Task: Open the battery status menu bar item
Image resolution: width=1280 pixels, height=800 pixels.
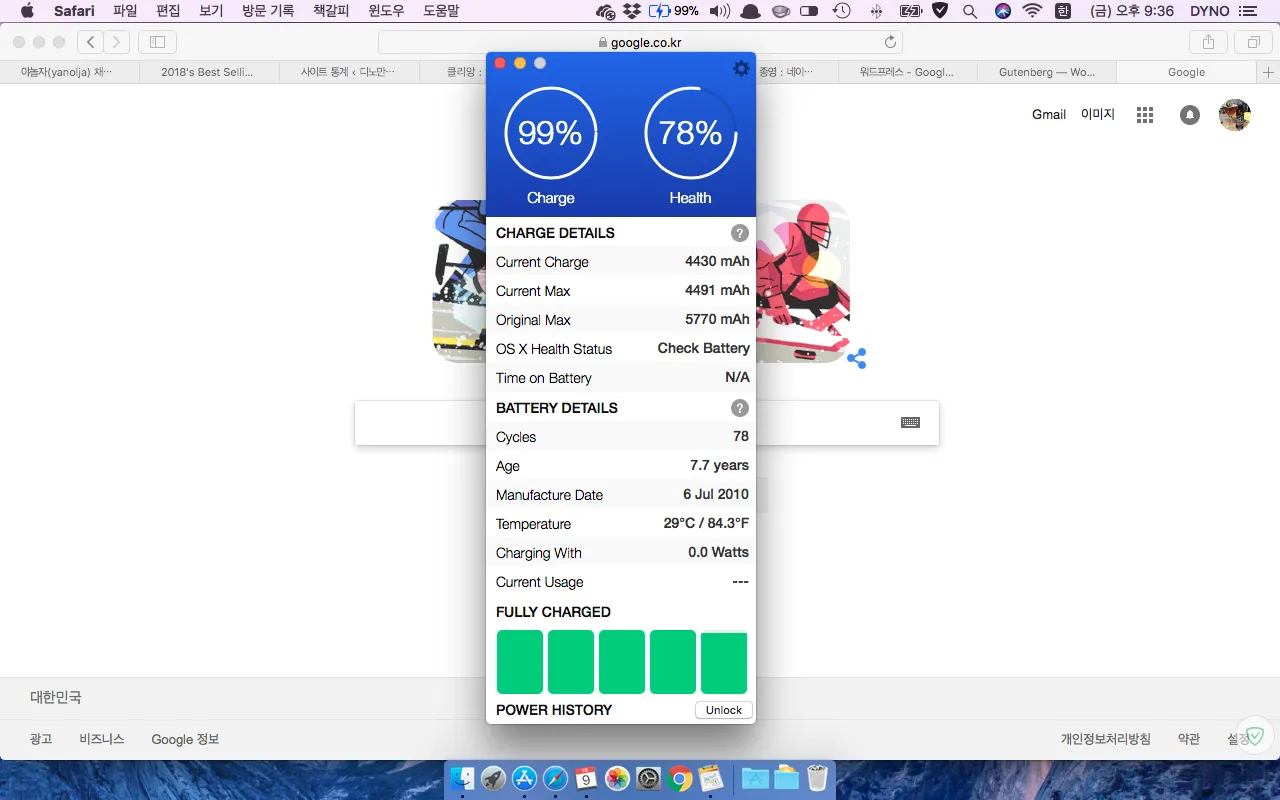Action: pyautogui.click(x=673, y=11)
